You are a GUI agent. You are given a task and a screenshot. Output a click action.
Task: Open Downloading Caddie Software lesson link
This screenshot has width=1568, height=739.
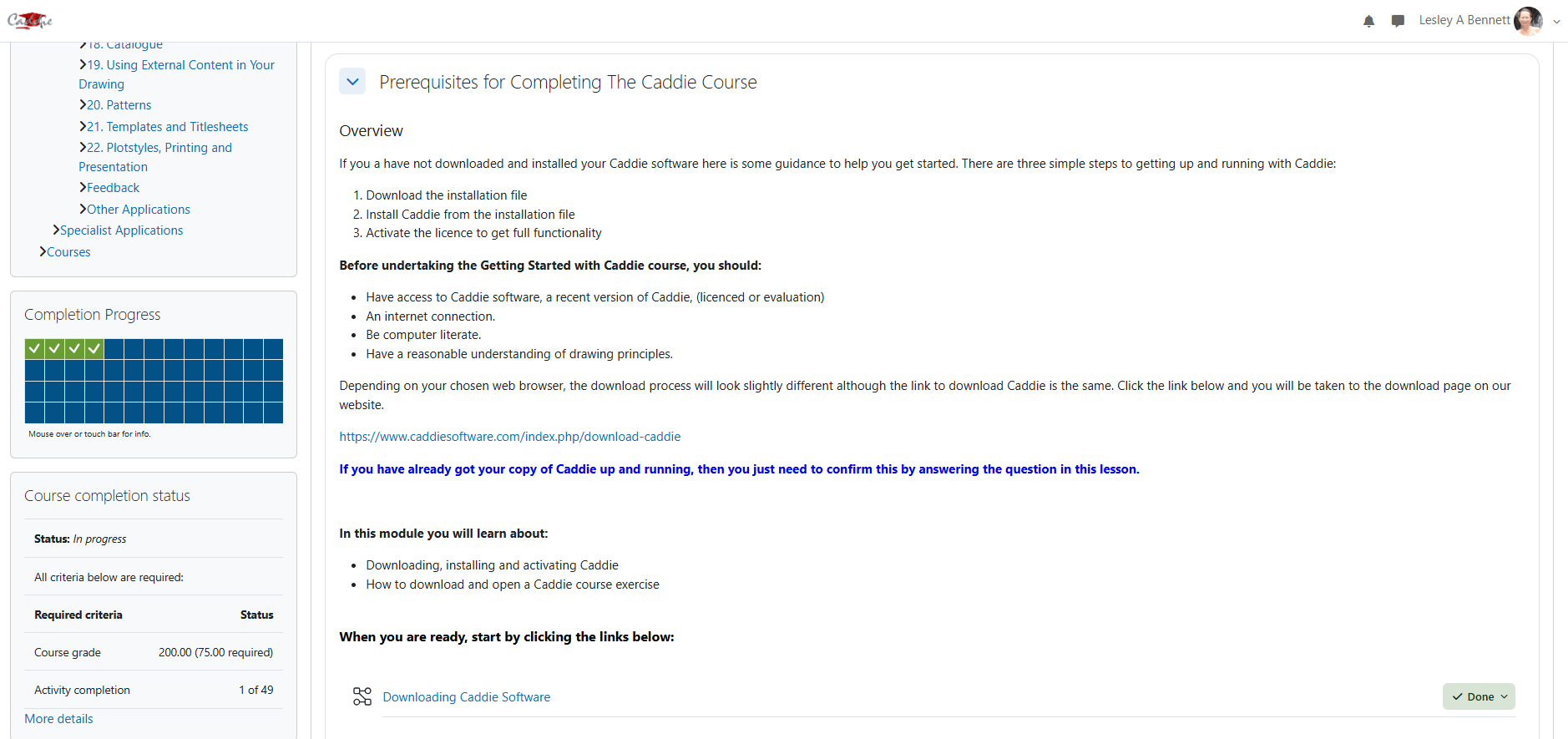click(466, 697)
